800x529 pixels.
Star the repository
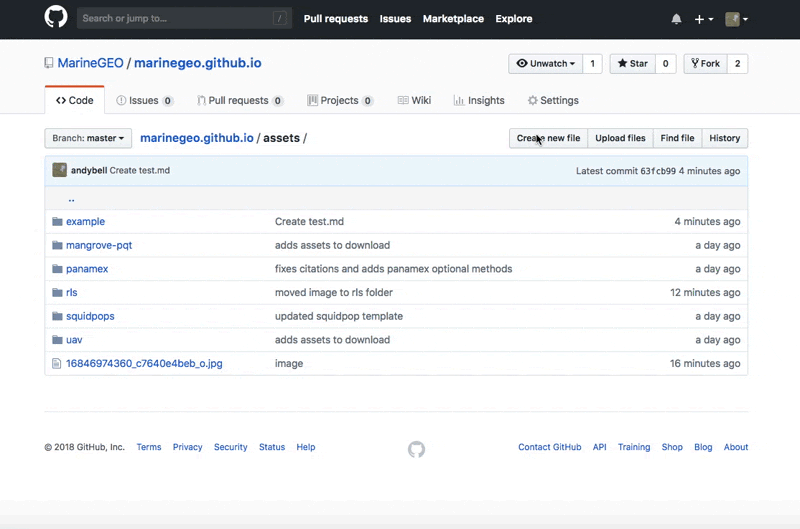point(632,64)
